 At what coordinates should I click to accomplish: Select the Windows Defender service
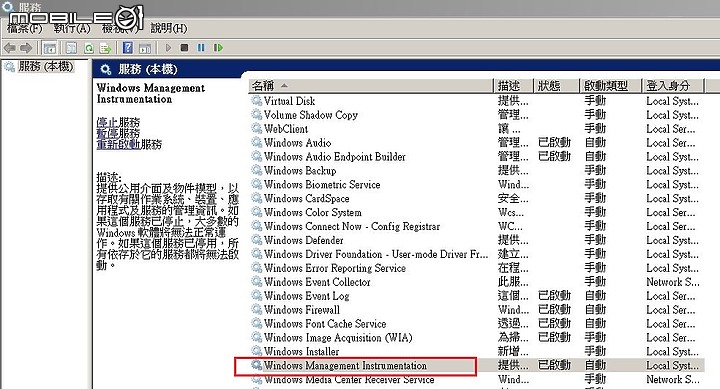point(304,240)
